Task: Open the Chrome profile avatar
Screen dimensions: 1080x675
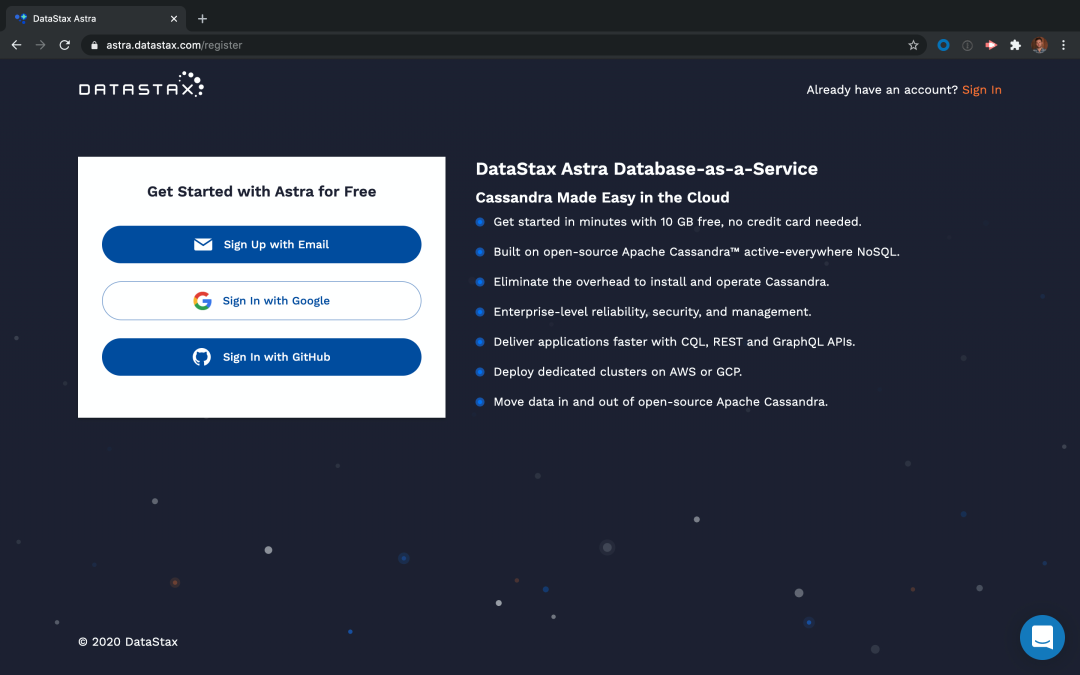Action: (1039, 45)
